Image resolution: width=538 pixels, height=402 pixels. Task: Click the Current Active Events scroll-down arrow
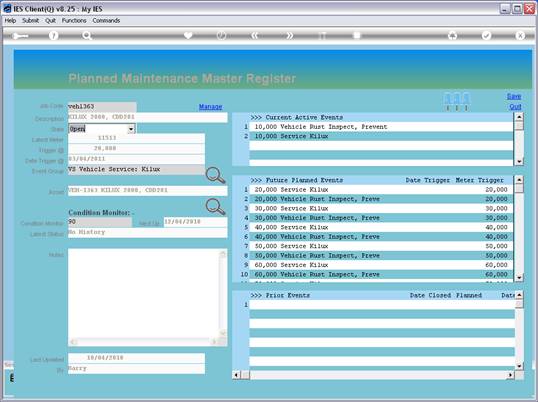(x=519, y=161)
